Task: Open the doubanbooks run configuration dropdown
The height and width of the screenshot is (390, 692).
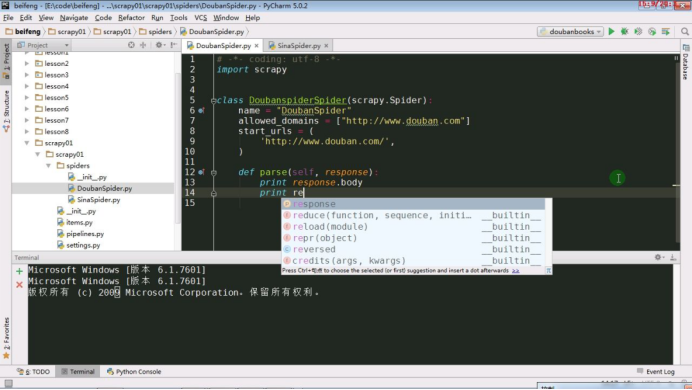Action: 570,31
